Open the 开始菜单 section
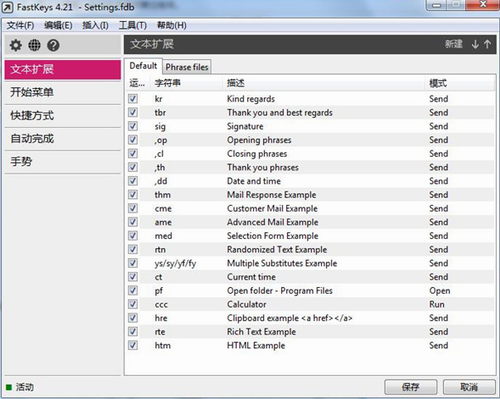The image size is (500, 399). pos(63,92)
